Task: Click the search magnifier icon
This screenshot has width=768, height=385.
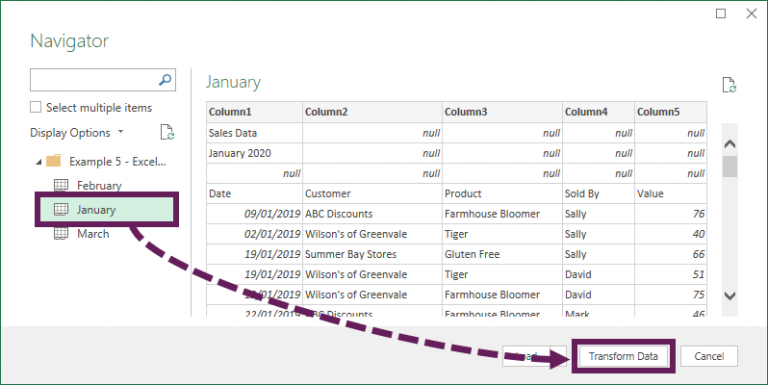Action: tap(166, 80)
